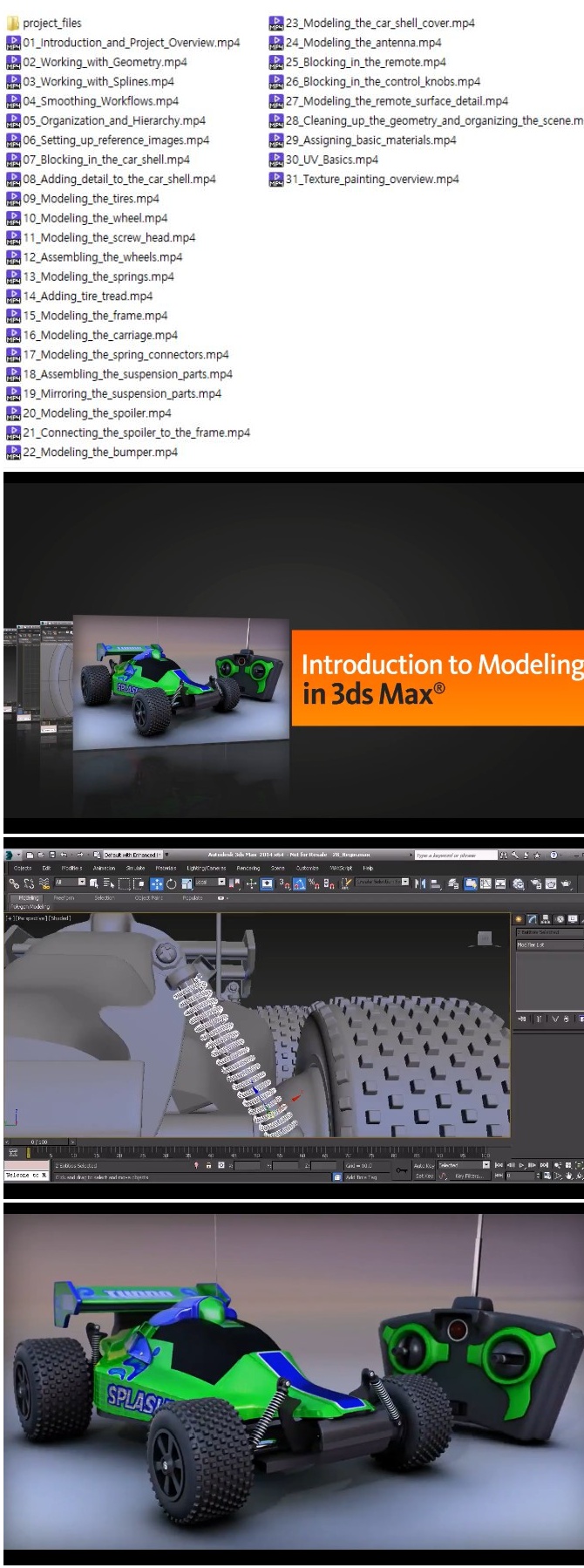Open the Modifiers menu
Viewport: 584px width, 1568px height.
71,868
